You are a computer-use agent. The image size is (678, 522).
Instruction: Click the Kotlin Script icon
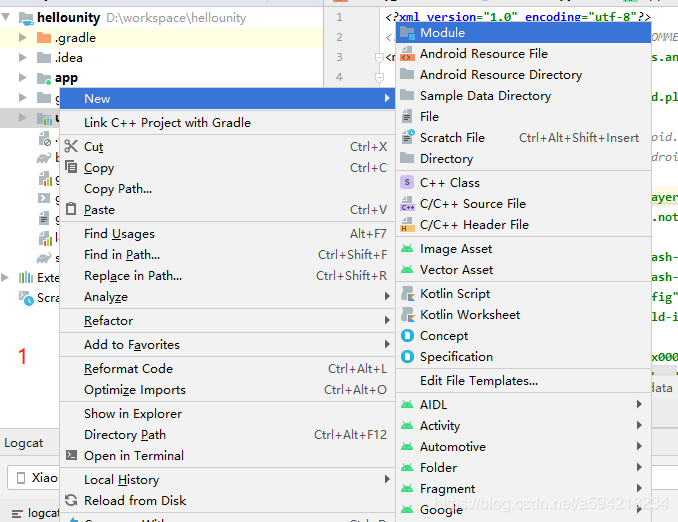click(x=407, y=294)
